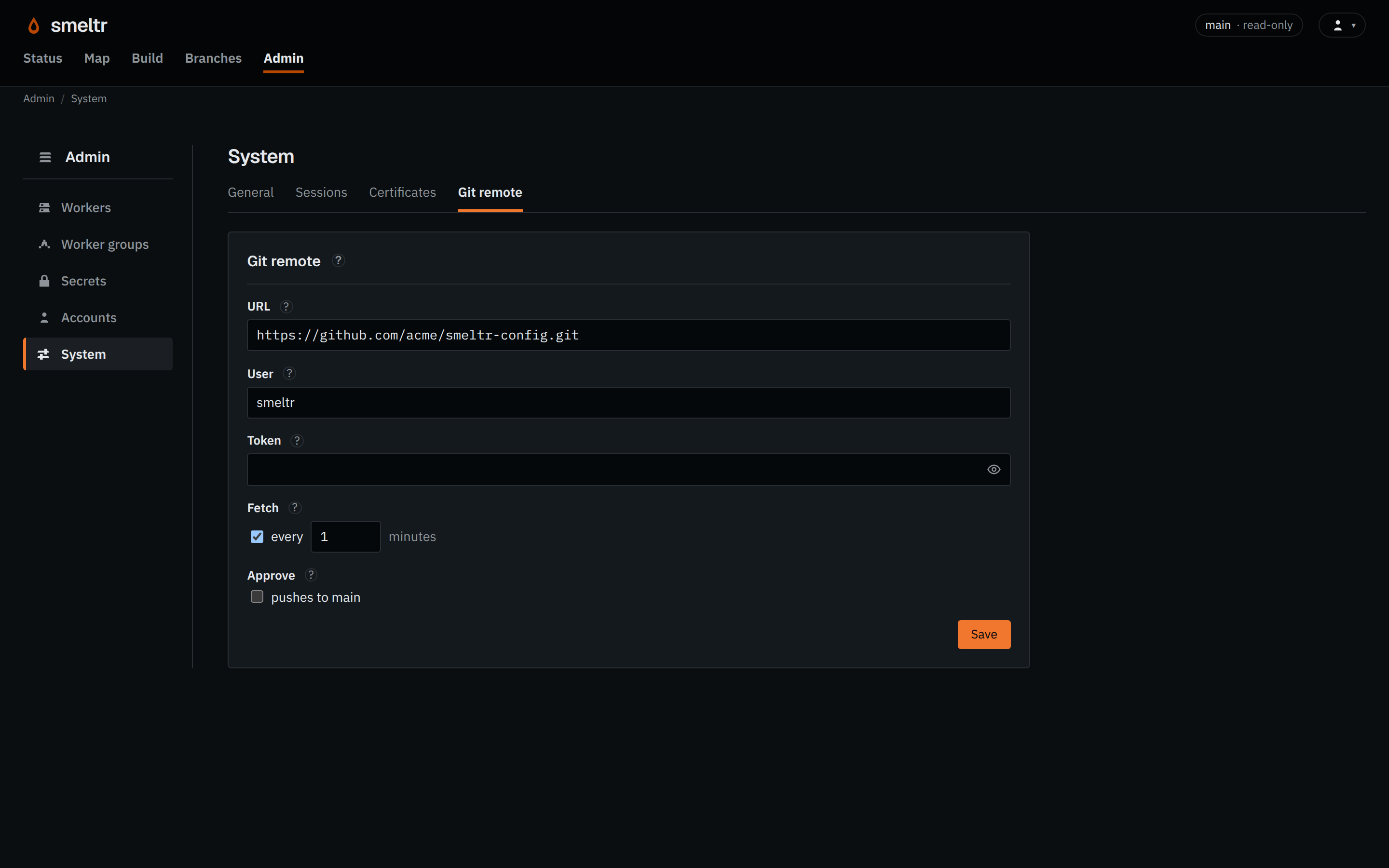Switch to the General tab

251,192
